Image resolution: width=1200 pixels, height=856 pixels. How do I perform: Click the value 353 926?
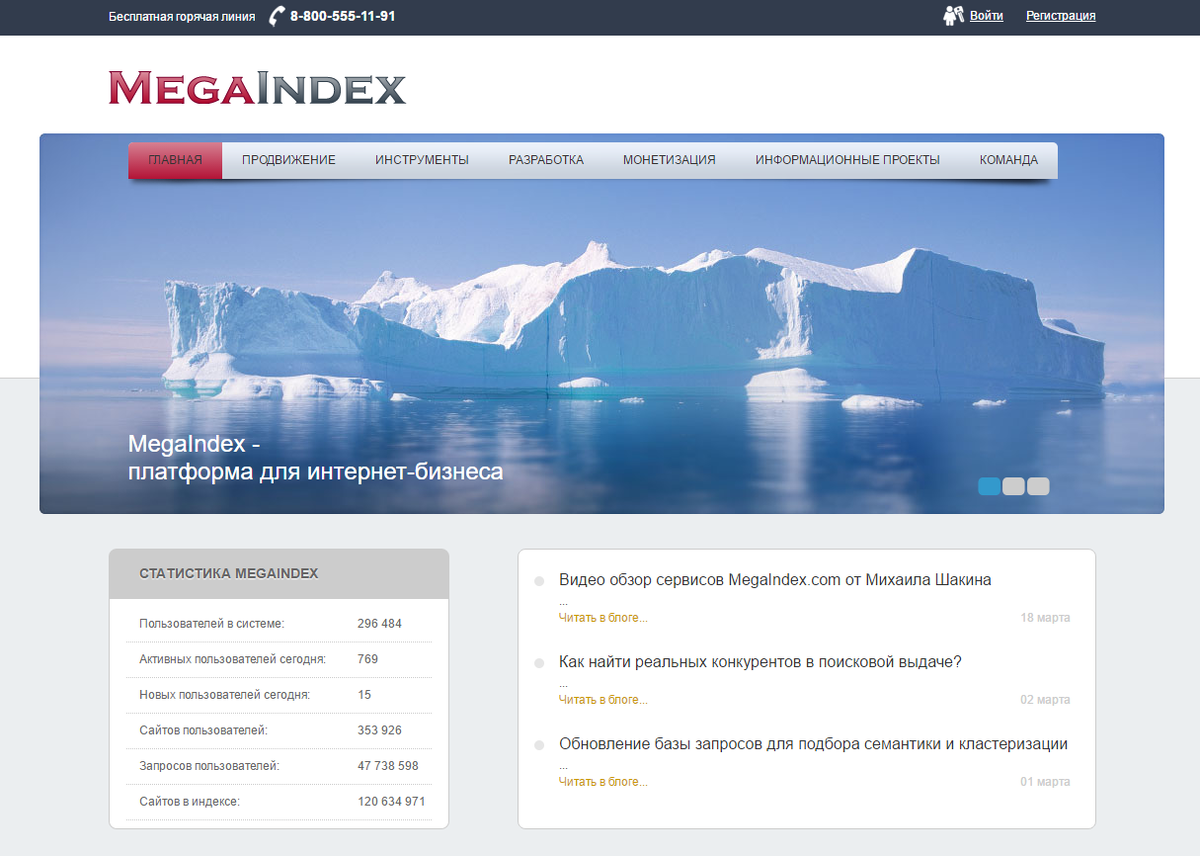pyautogui.click(x=380, y=731)
